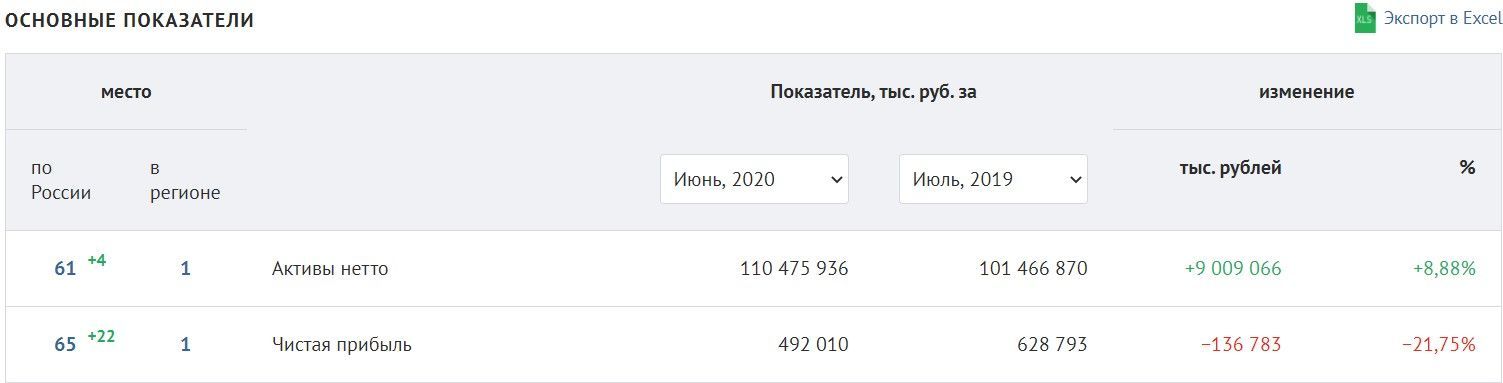Click the green XLS file icon
The height and width of the screenshot is (383, 1503).
[1365, 19]
